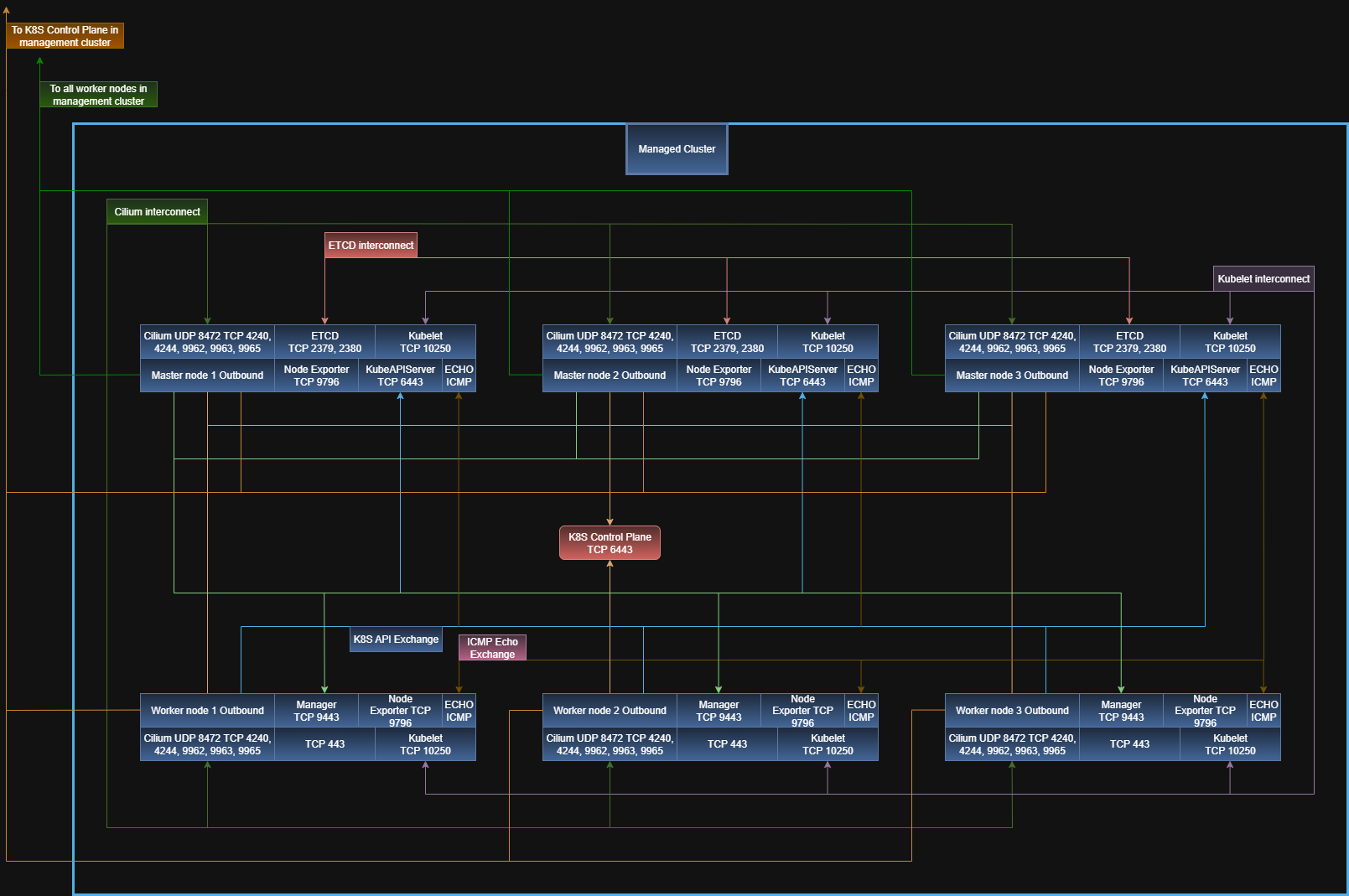Viewport: 1349px width, 896px height.
Task: Click the Kubelet interconnect label
Action: [x=1263, y=279]
